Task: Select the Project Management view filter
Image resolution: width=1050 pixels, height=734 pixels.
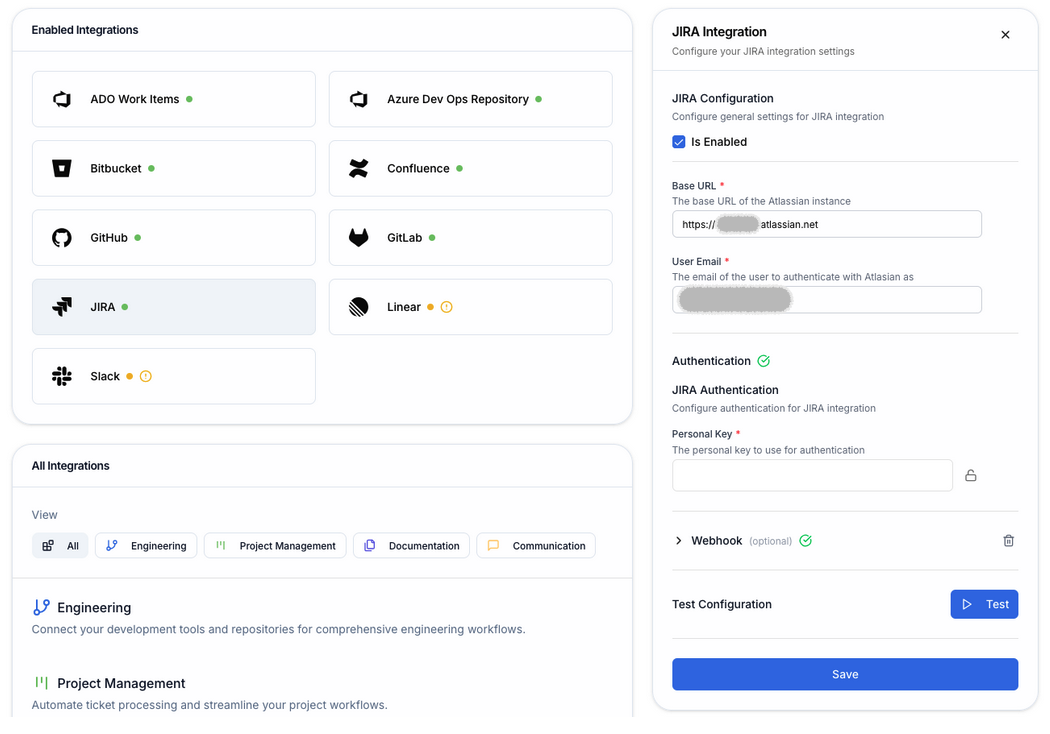Action: [275, 546]
